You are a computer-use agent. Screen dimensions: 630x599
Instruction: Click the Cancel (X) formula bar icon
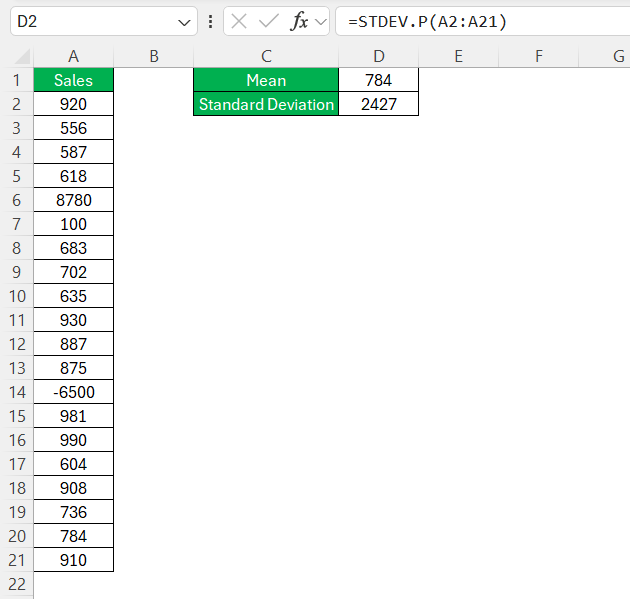pos(239,21)
